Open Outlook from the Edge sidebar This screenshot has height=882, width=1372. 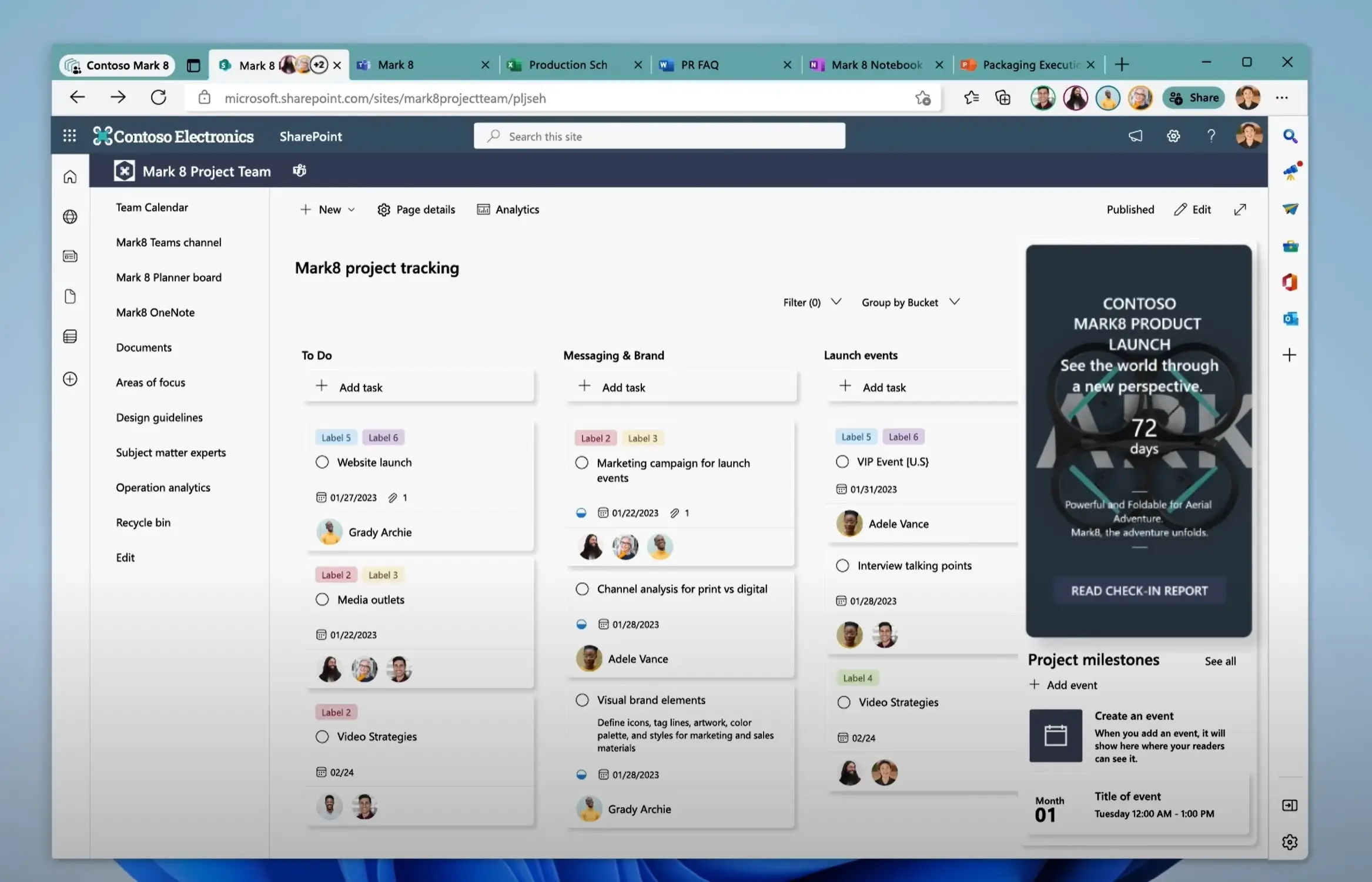[1291, 319]
